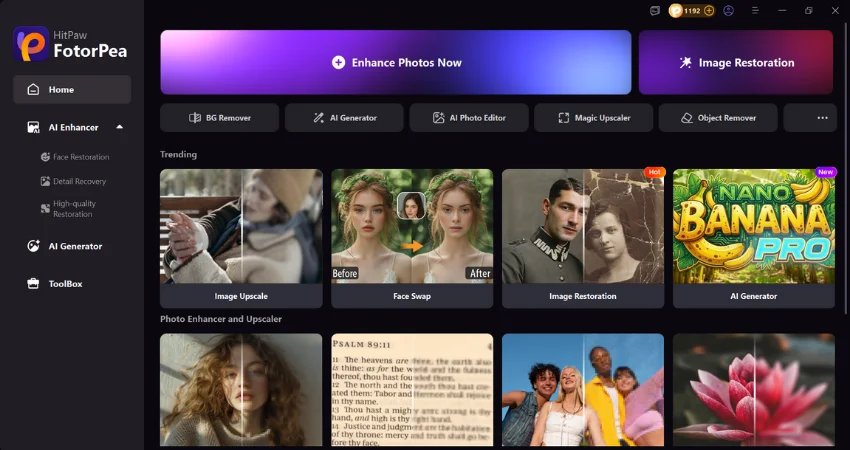Image resolution: width=850 pixels, height=450 pixels.
Task: Open the Psalm 89:11 text sample
Action: (x=413, y=390)
